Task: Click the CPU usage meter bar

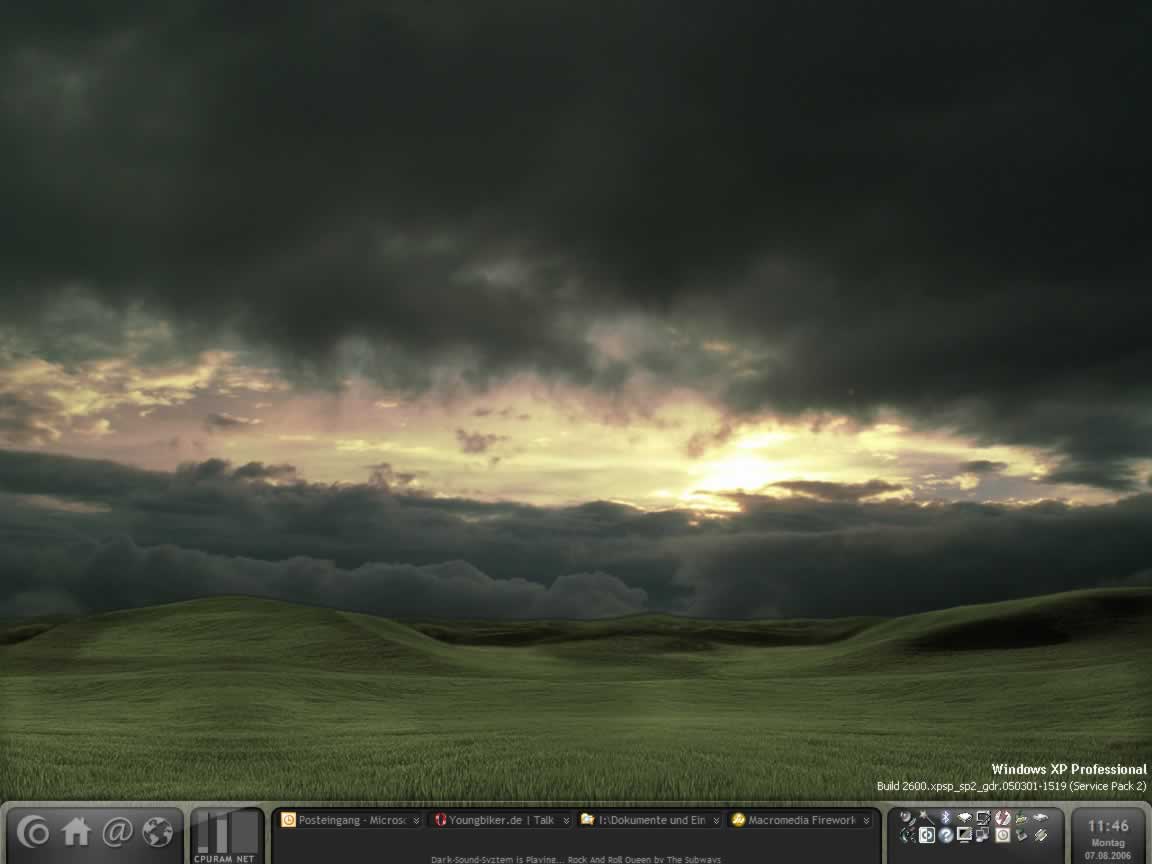Action: (x=204, y=833)
